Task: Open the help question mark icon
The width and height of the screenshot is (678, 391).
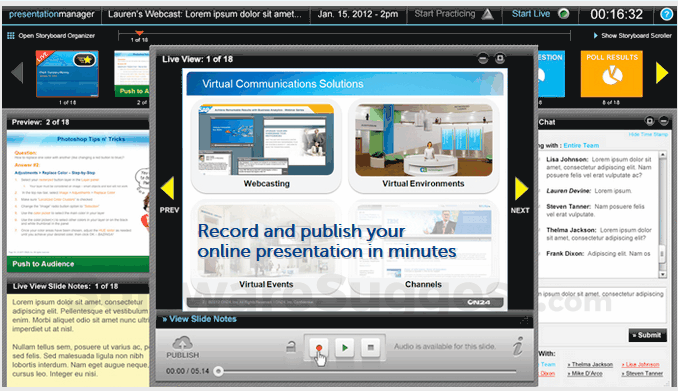Action: click(x=666, y=14)
